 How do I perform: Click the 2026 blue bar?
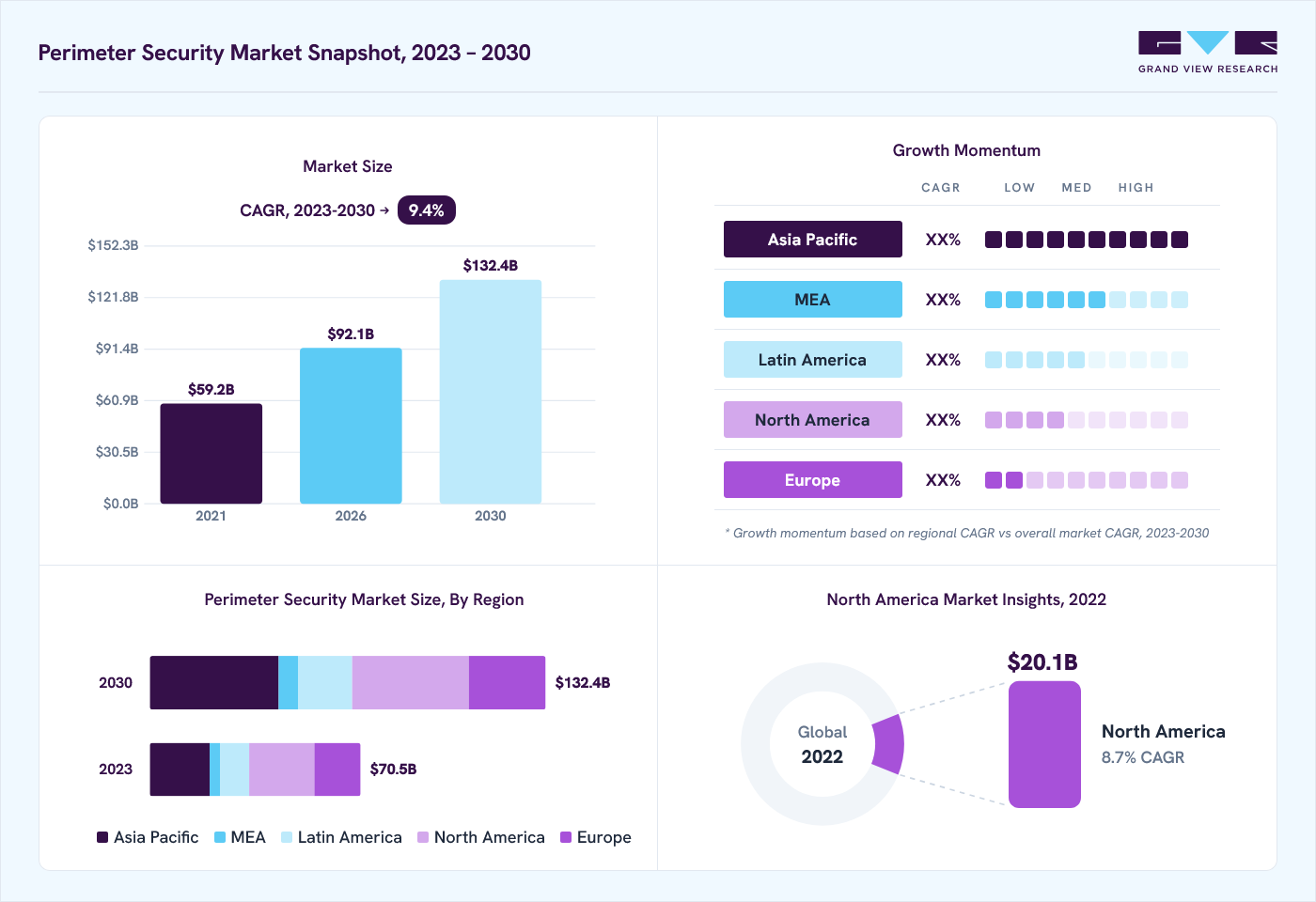point(351,426)
